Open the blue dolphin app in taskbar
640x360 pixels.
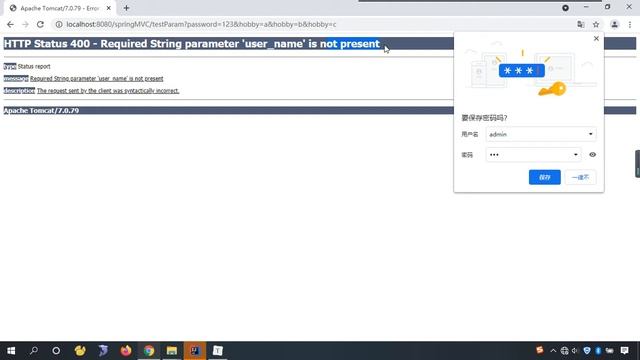click(103, 351)
